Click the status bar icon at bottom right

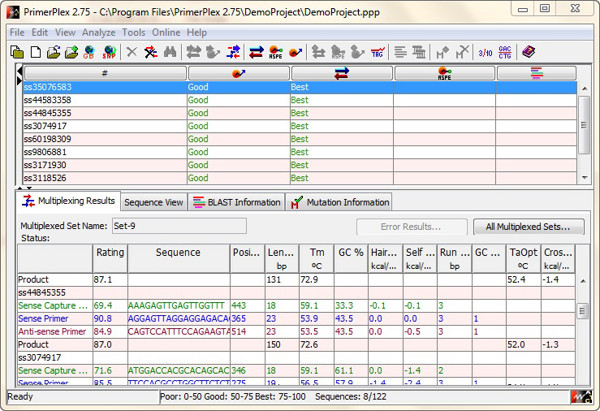click(582, 397)
